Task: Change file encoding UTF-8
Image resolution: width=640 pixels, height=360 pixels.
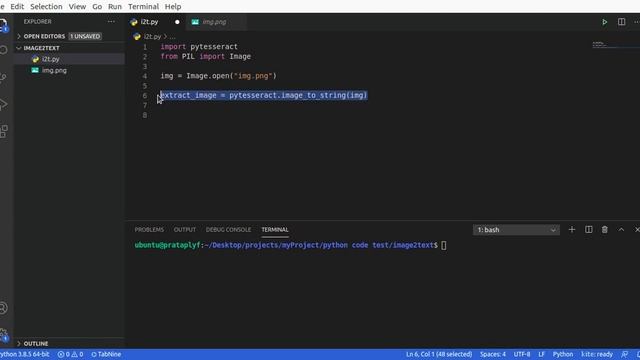Action: pyautogui.click(x=522, y=354)
